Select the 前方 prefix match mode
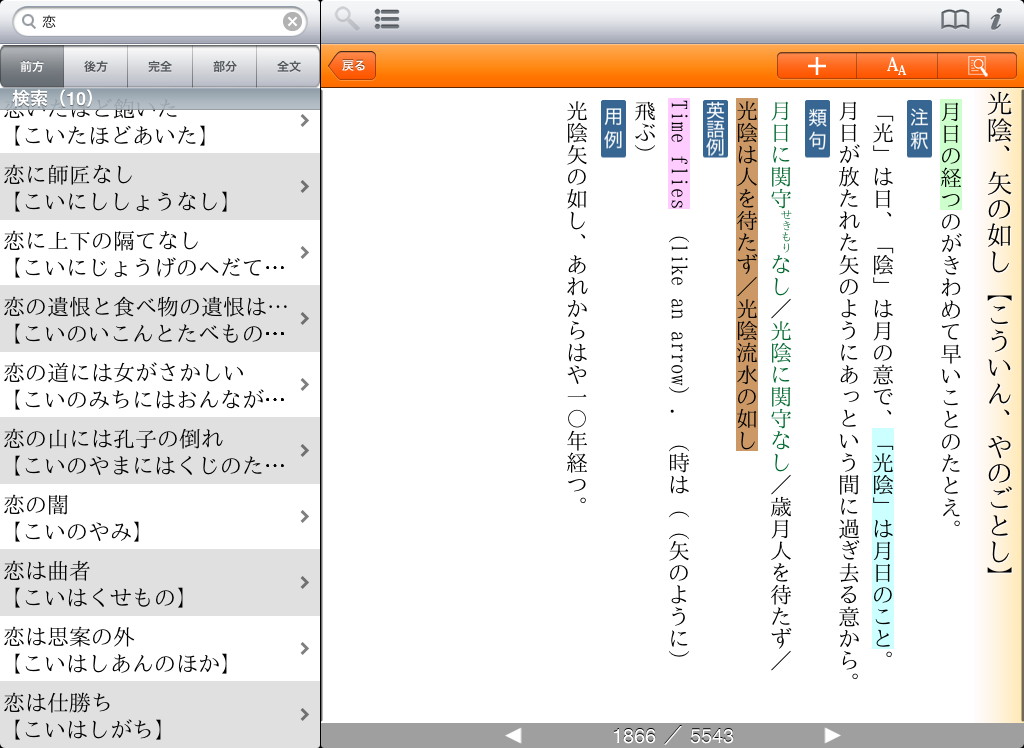This screenshot has width=1024, height=748. coord(32,67)
